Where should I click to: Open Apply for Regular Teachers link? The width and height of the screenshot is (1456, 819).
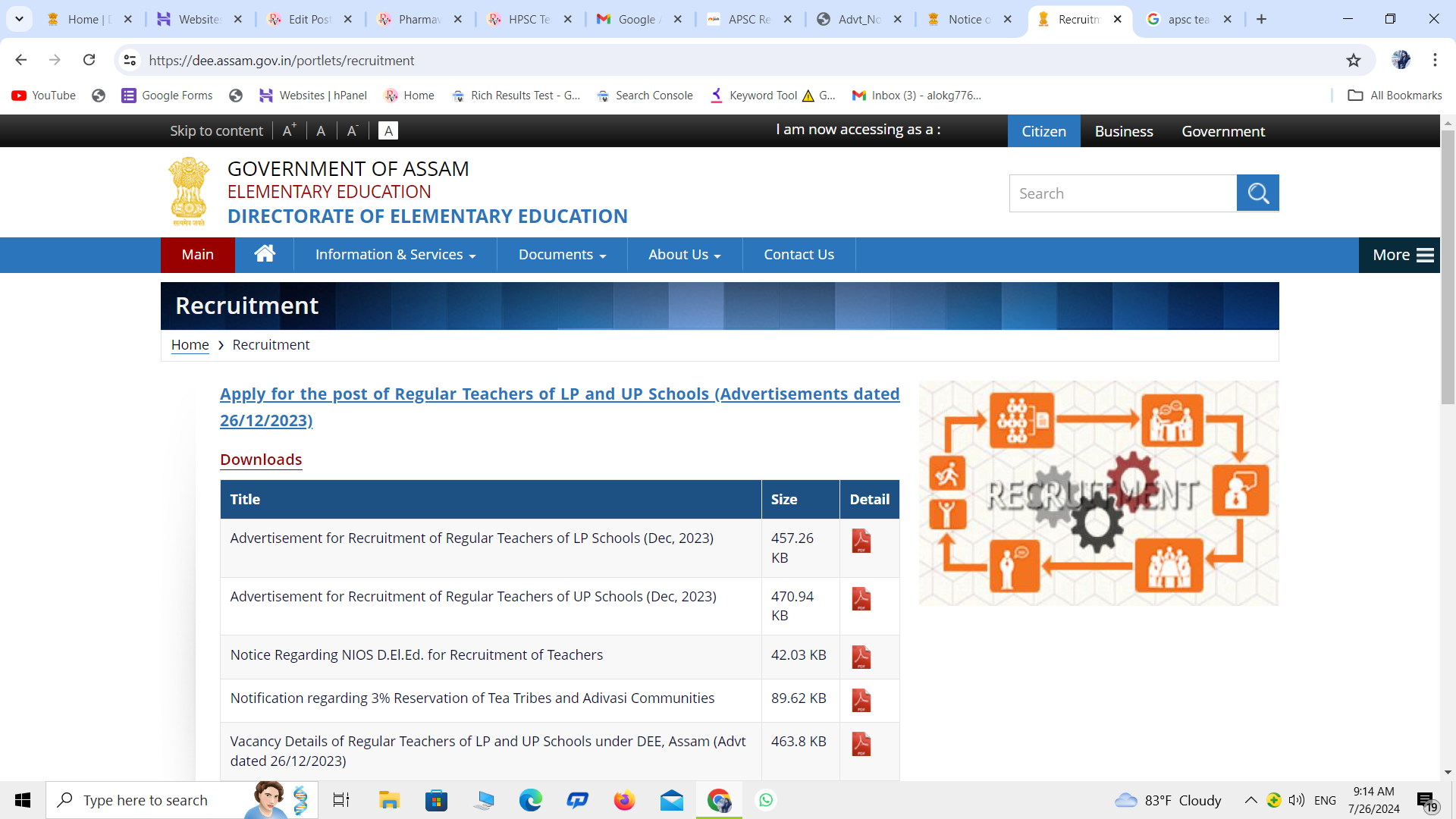[x=560, y=407]
